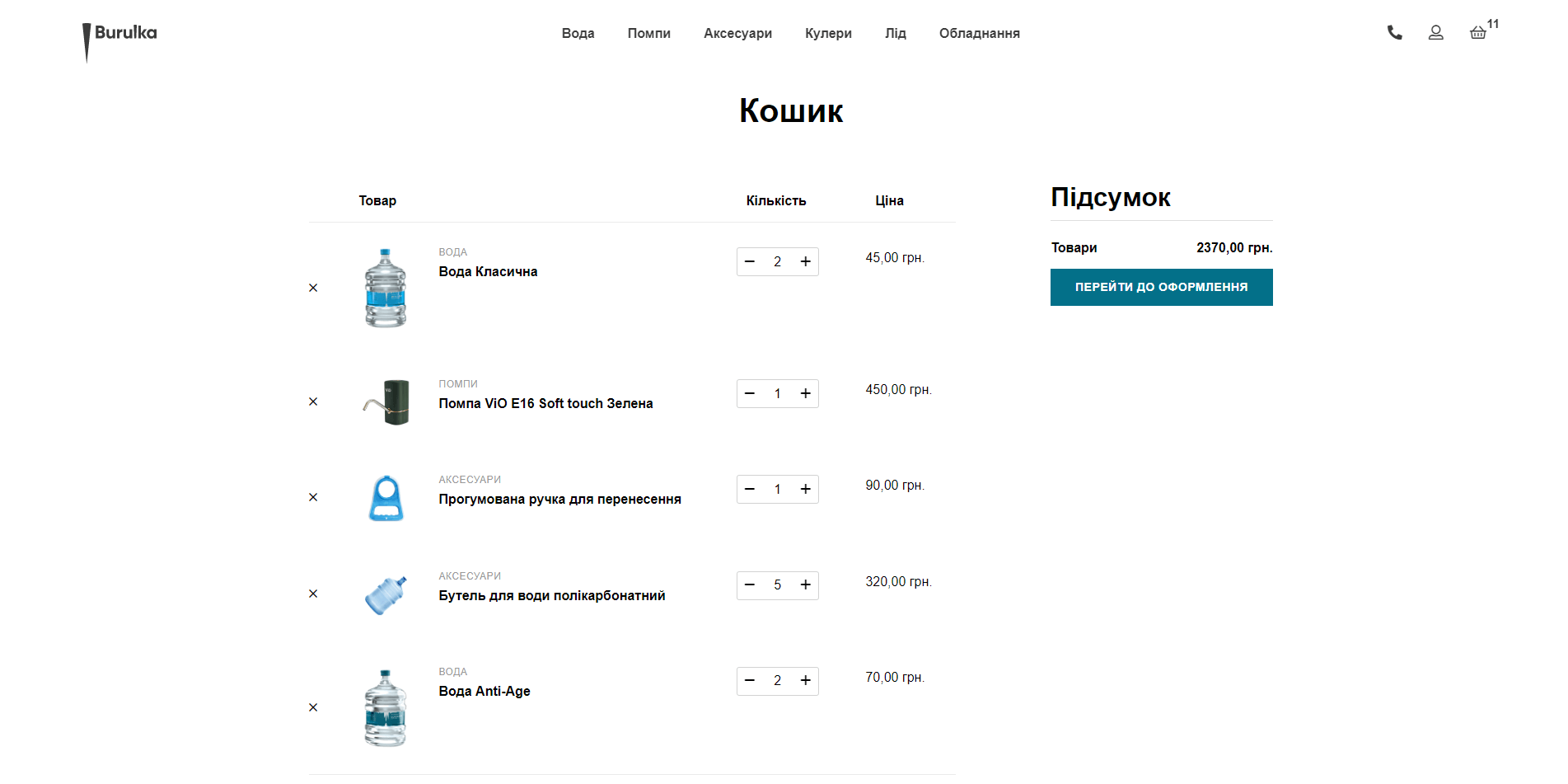The image size is (1568, 784).
Task: Decrease quantity of Вода Anti-Age
Action: [750, 680]
